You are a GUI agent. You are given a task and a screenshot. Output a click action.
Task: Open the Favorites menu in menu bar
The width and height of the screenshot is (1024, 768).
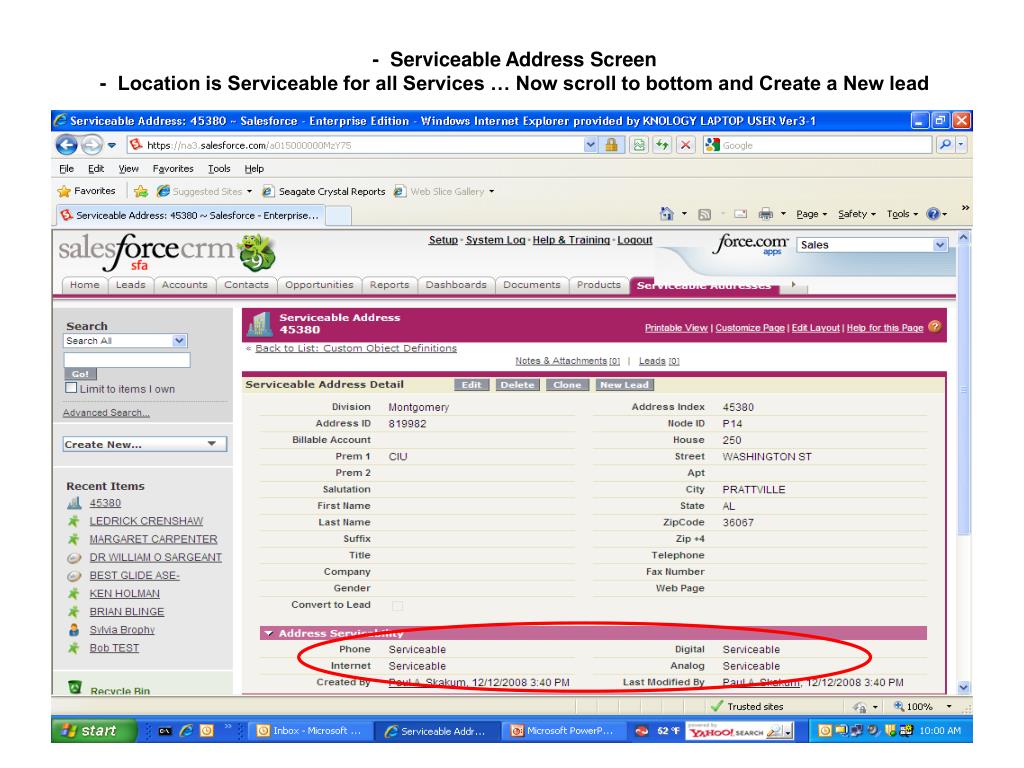(x=173, y=168)
